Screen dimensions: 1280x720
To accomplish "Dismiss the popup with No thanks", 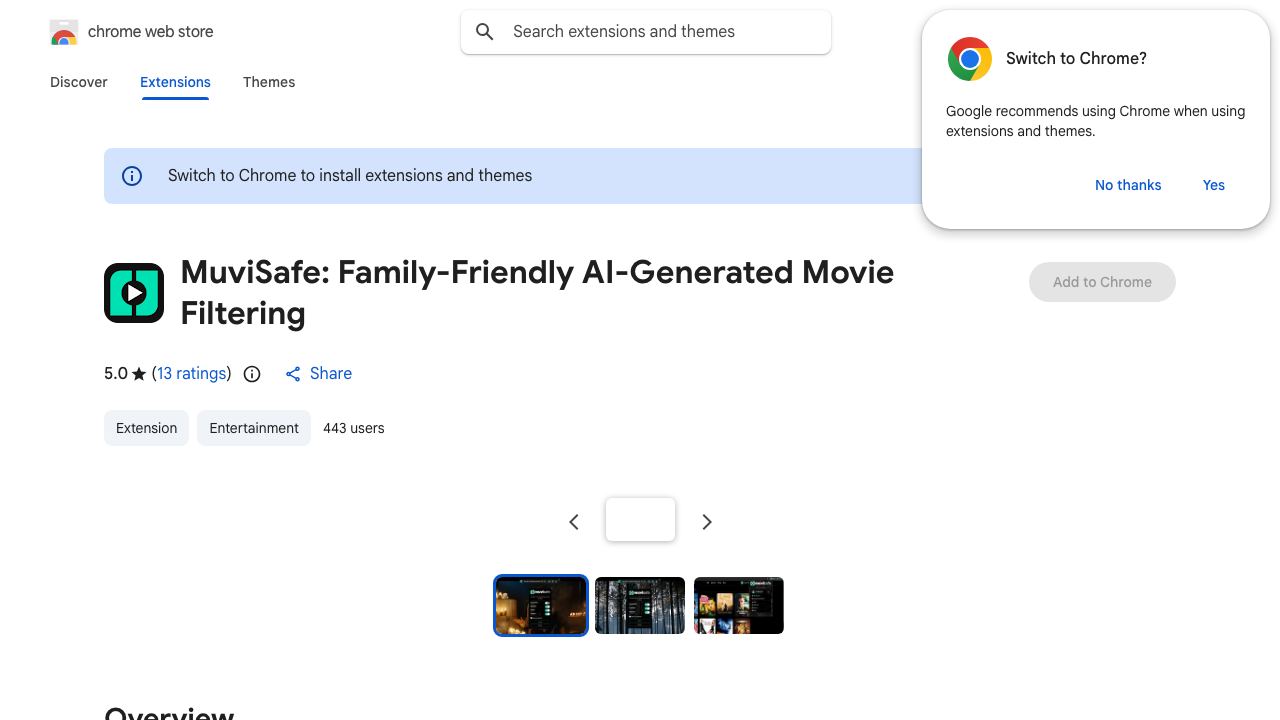I will pos(1128,185).
